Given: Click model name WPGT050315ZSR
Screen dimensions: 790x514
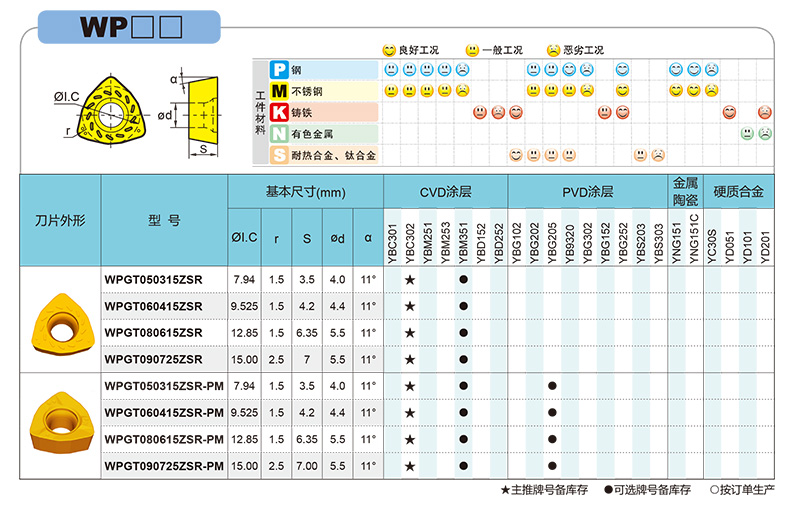Looking at the screenshot, I should pos(153,280).
